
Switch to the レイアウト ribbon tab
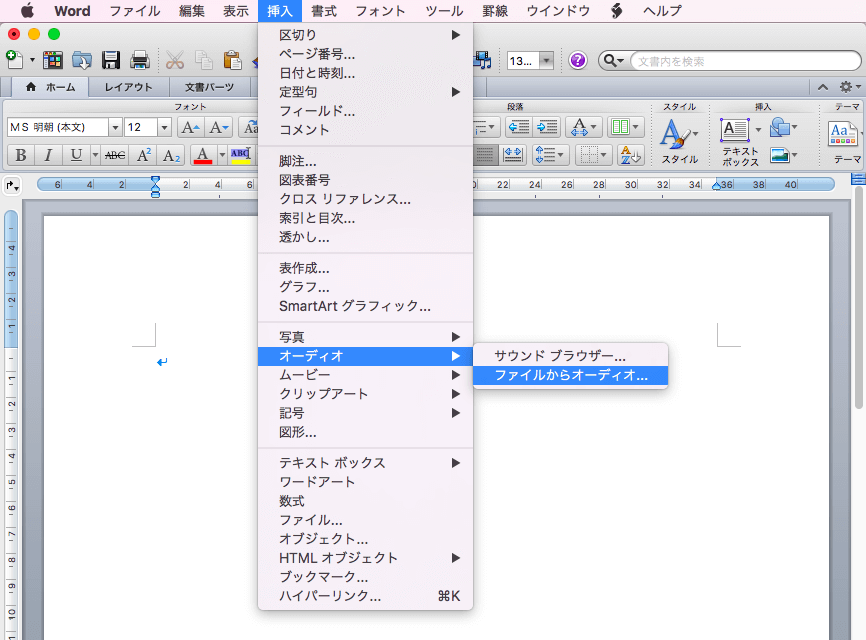128,87
